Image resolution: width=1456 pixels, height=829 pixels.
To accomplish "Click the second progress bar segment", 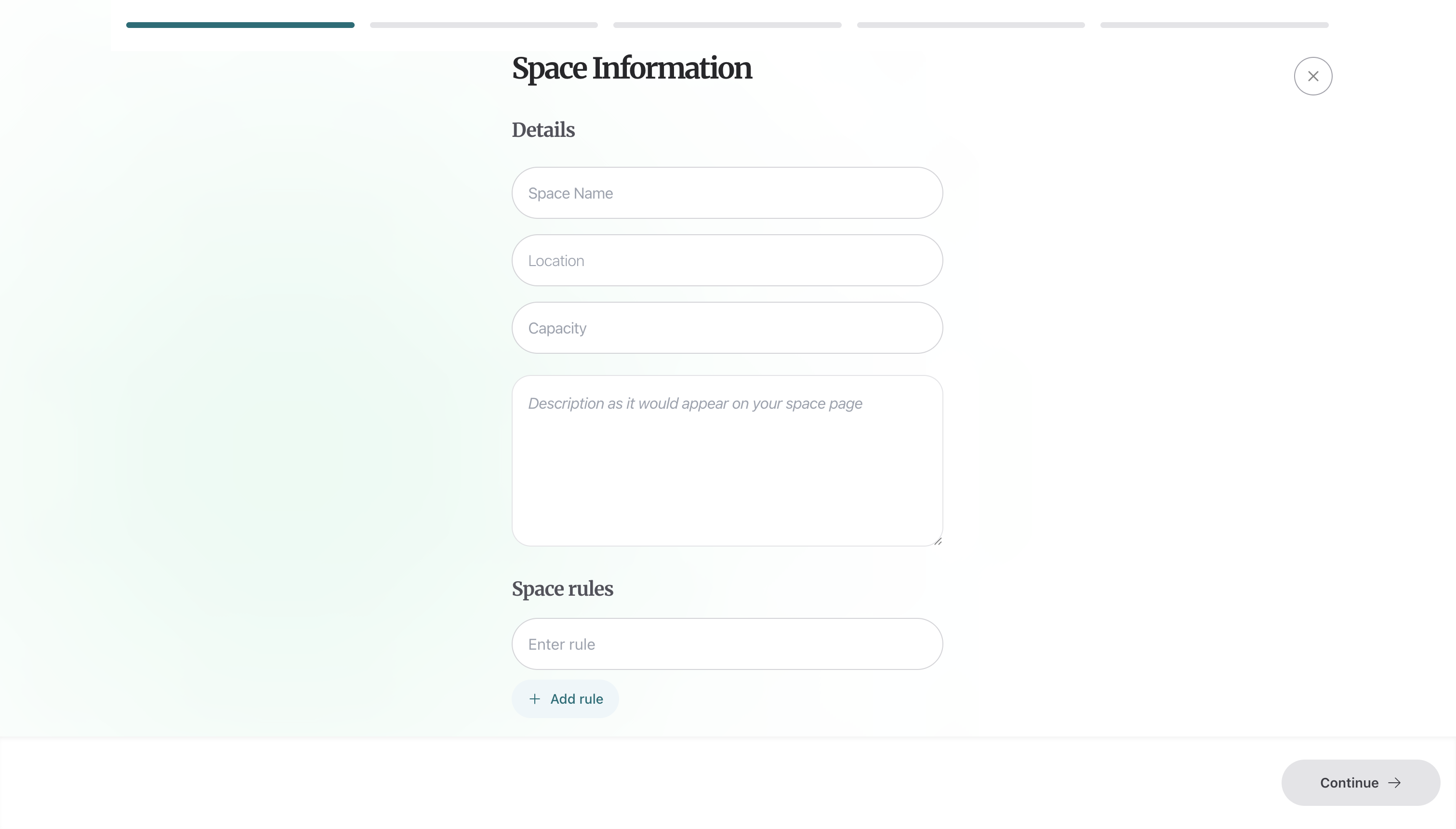I will [x=483, y=25].
